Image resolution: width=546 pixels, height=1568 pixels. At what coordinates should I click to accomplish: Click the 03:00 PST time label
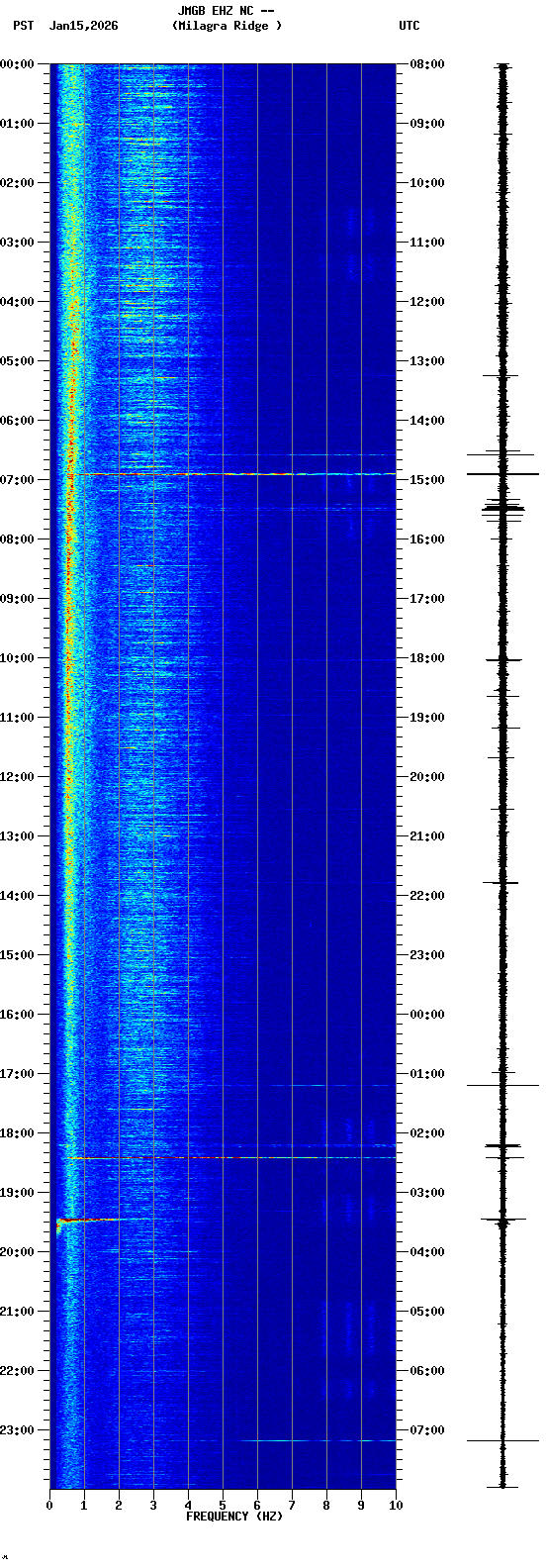(x=17, y=243)
